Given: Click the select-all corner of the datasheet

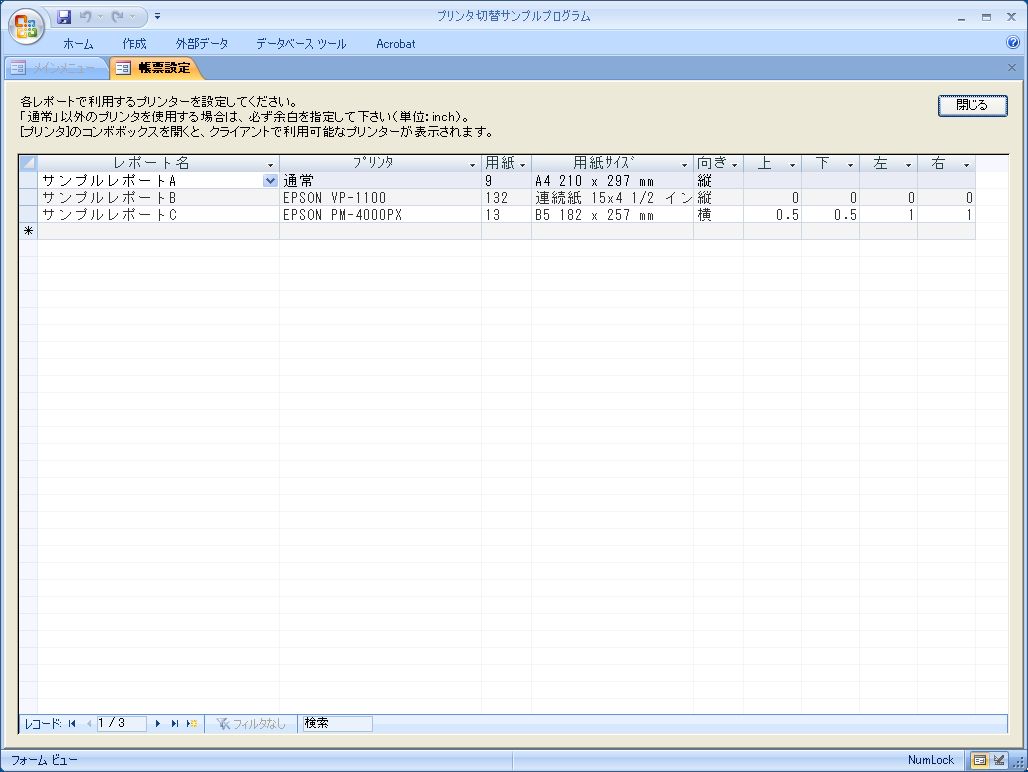Looking at the screenshot, I should pyautogui.click(x=28, y=163).
